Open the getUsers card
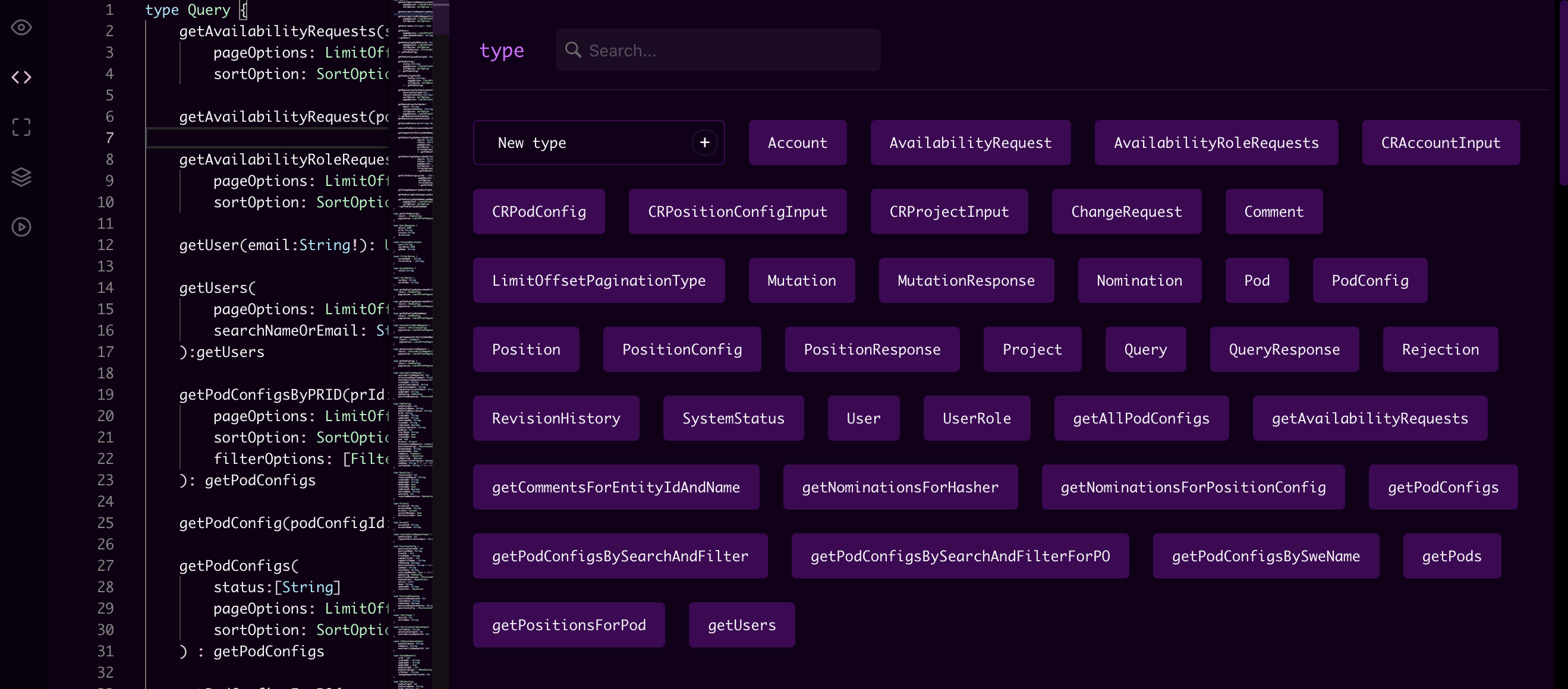The height and width of the screenshot is (689, 1568). pyautogui.click(x=741, y=624)
